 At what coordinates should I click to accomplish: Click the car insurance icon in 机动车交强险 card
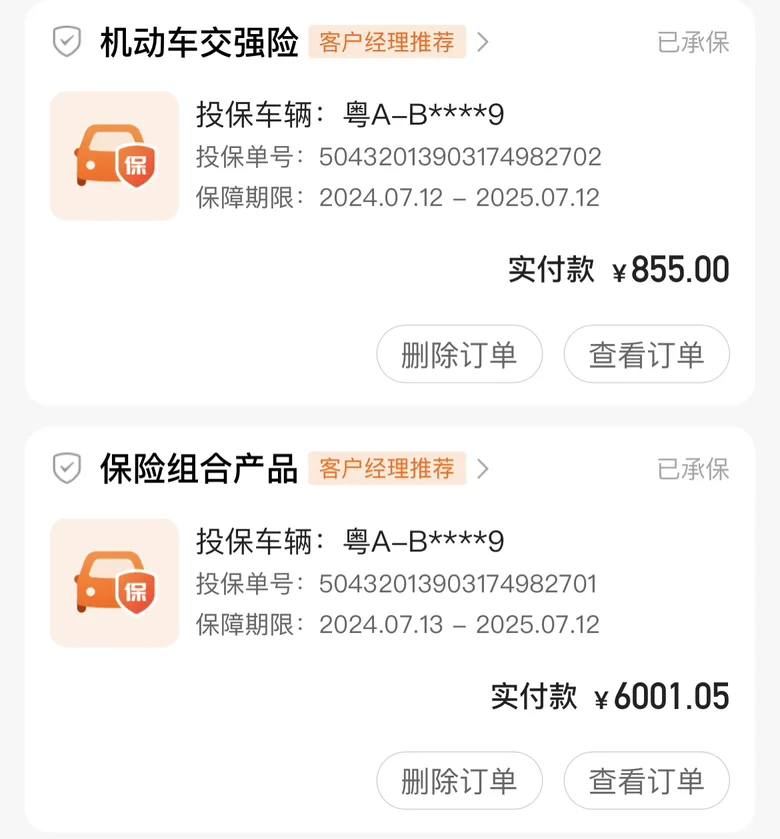114,156
